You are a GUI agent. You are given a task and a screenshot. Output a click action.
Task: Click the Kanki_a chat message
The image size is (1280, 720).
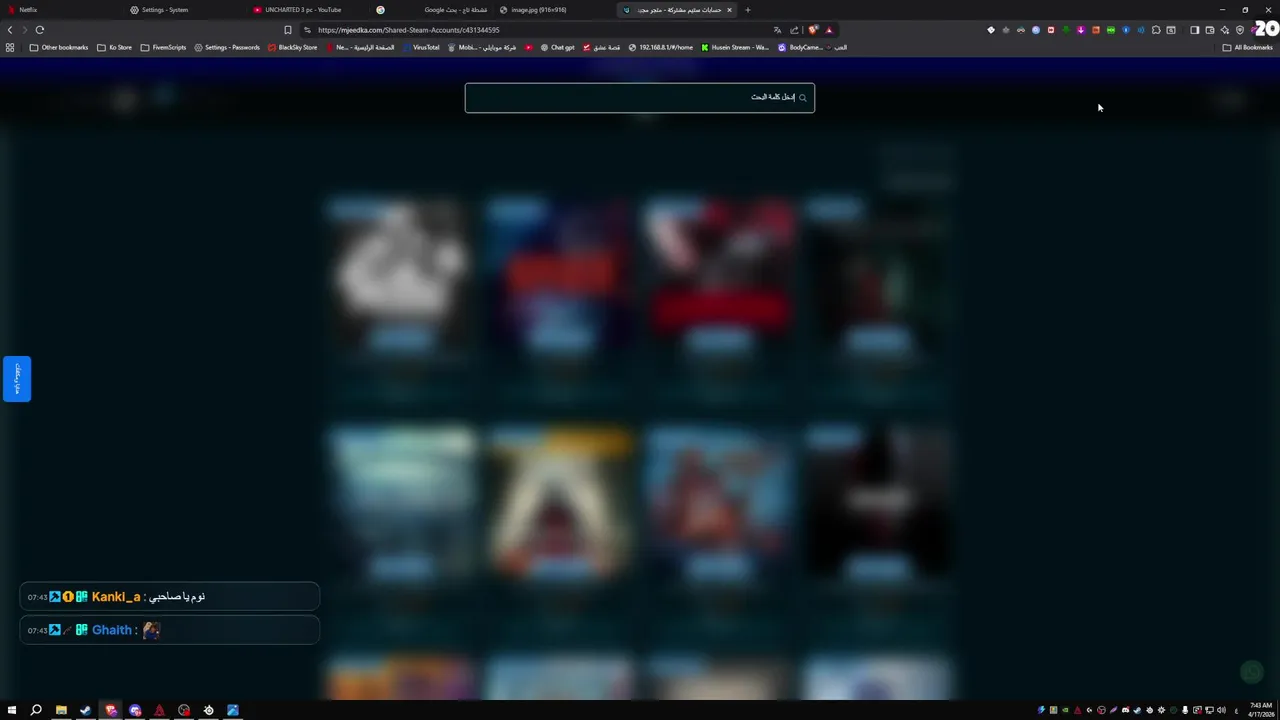coord(170,596)
